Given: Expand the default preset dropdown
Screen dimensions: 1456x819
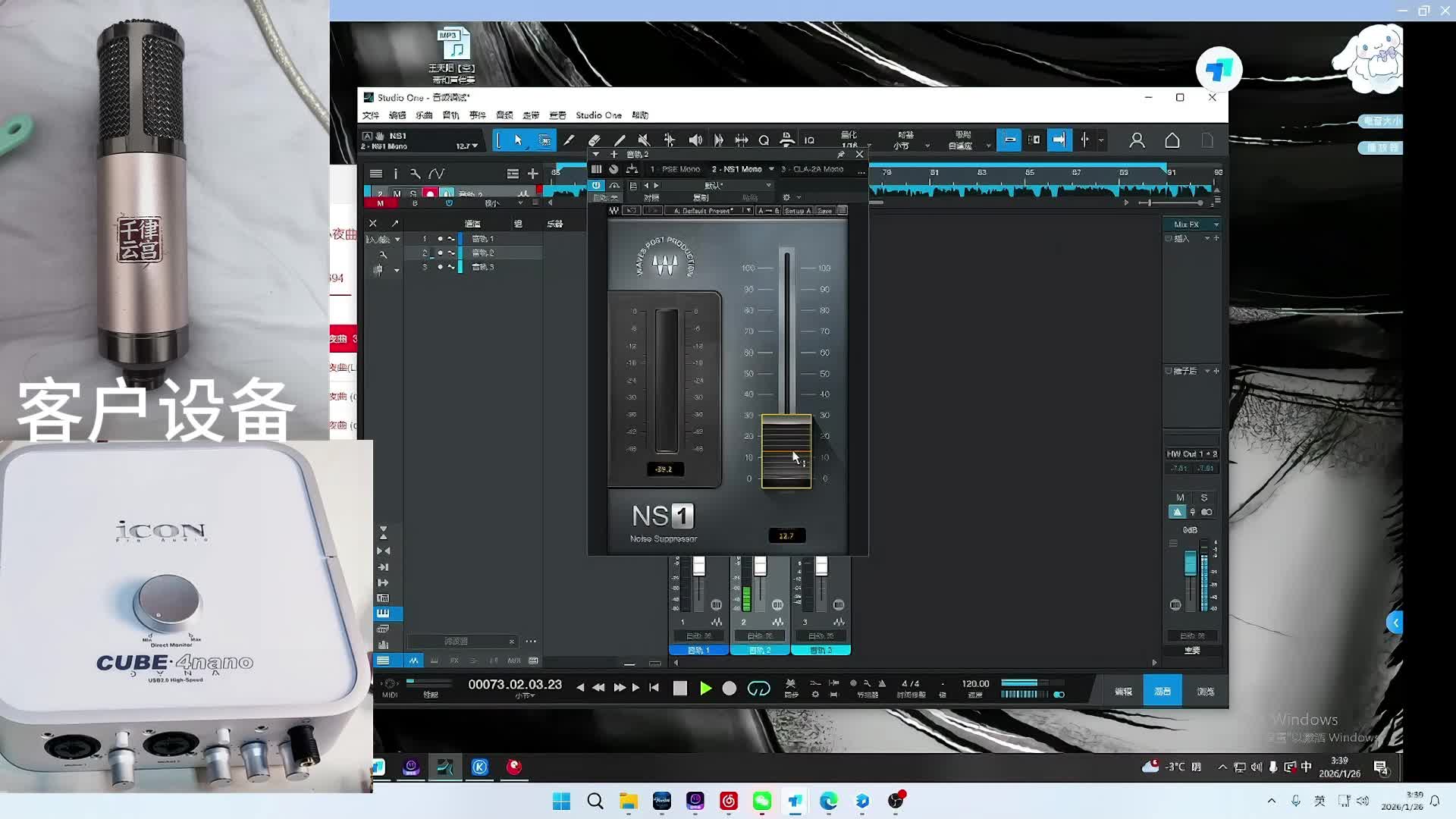Looking at the screenshot, I should point(748,211).
